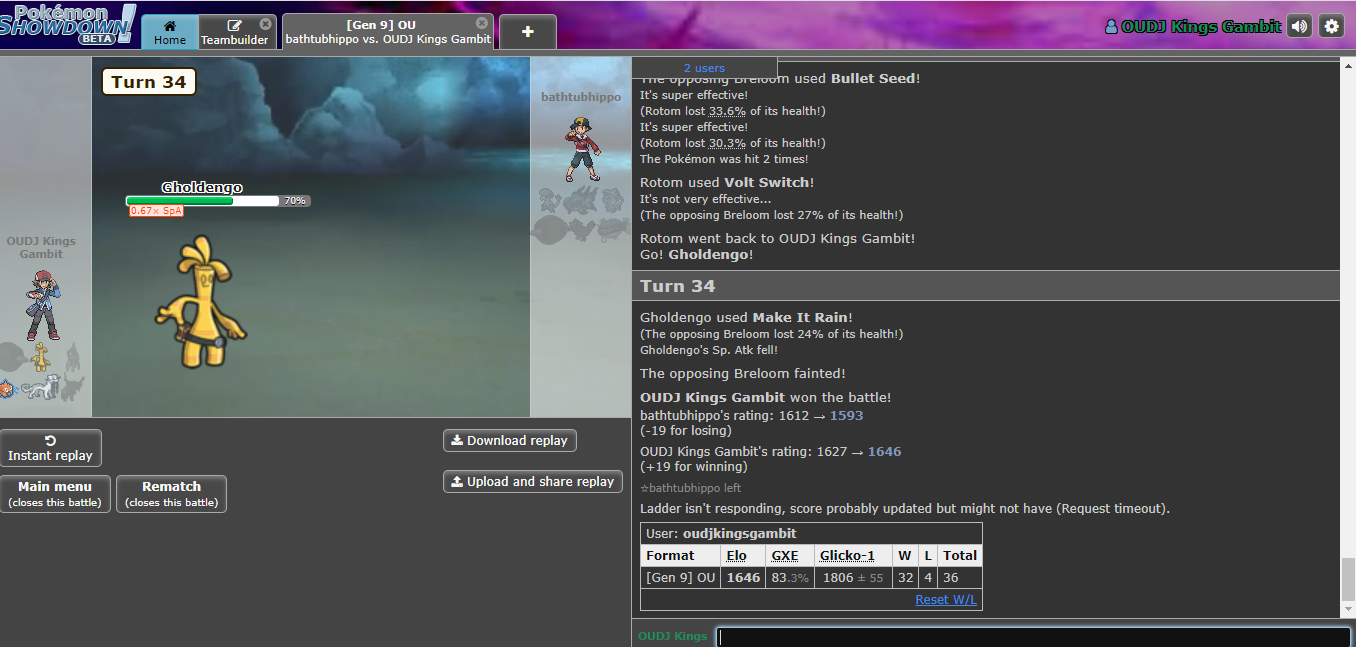Click the User: oudjkingsgambit table heading
This screenshot has height=647, width=1356.
point(811,533)
